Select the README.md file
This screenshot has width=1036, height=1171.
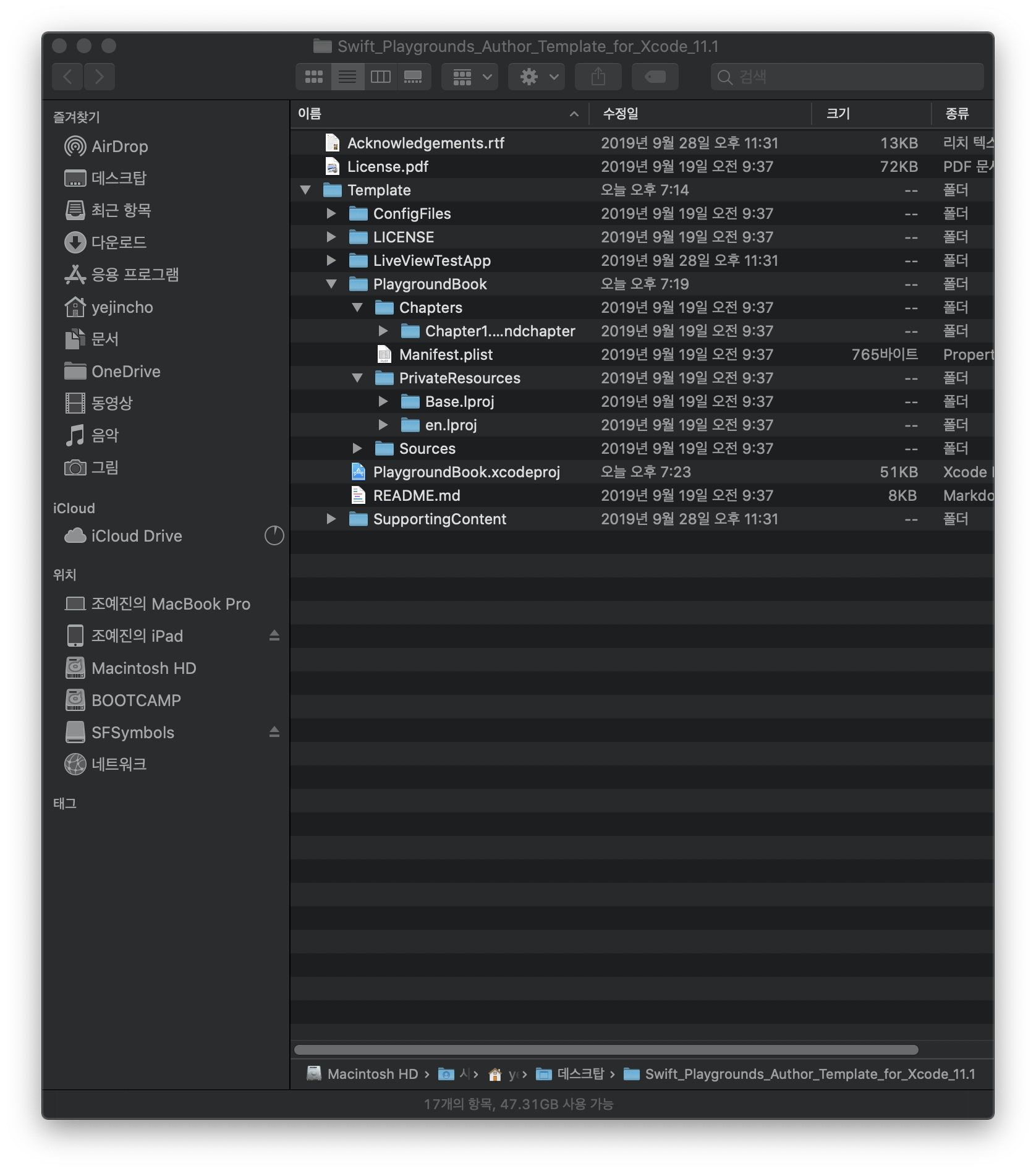642,495
